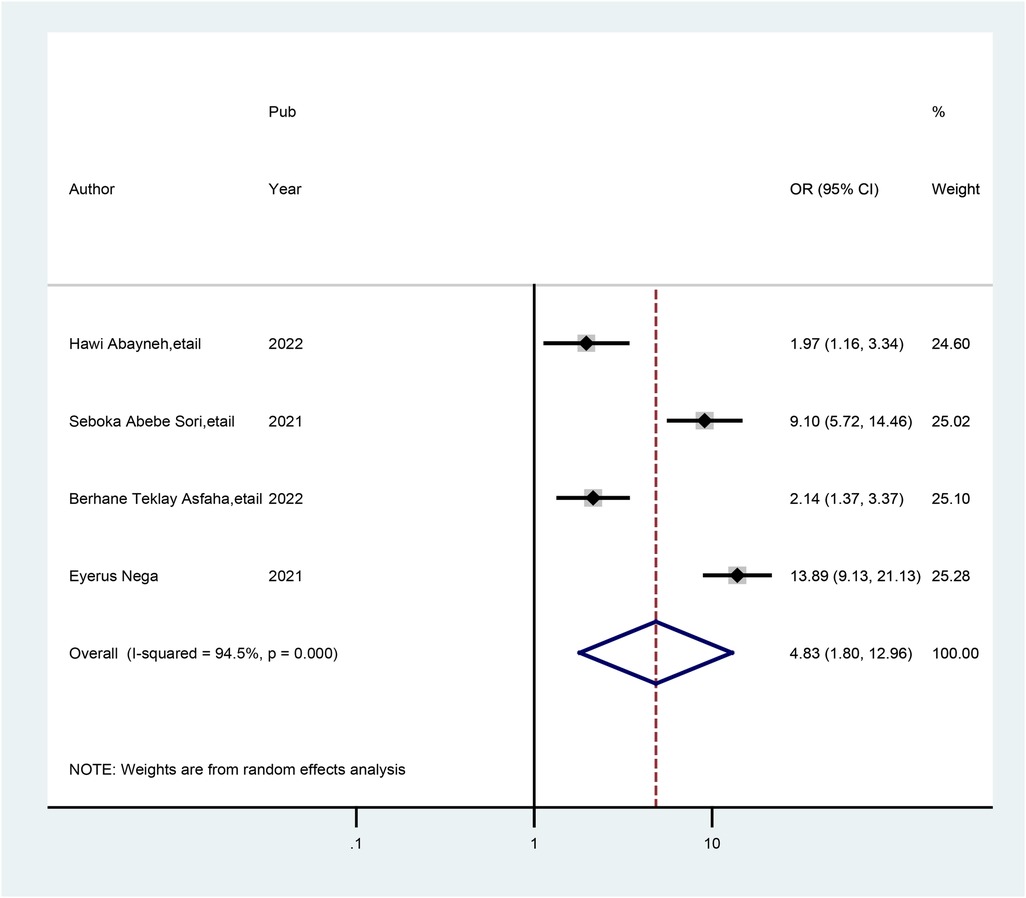The height and width of the screenshot is (898, 1026).
Task: Select author 'Eyerus Nega'
Action: [113, 577]
